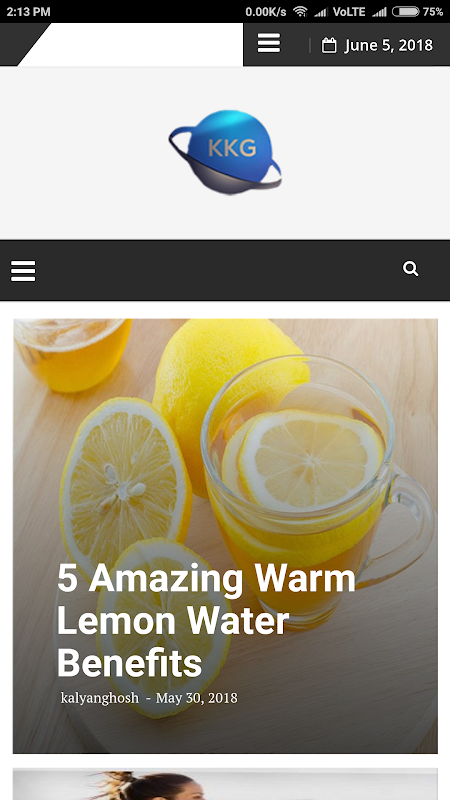Screen dimensions: 450x800
Task: Open the top bar hamburger menu
Action: 268,43
